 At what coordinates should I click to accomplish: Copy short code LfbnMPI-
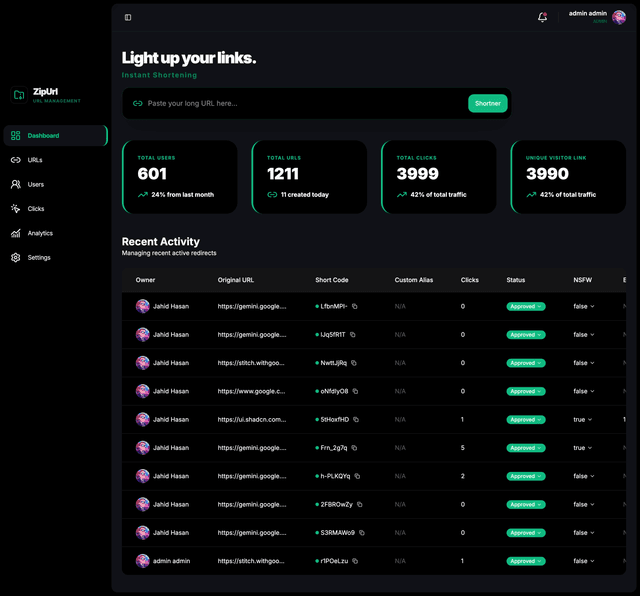pyautogui.click(x=355, y=306)
